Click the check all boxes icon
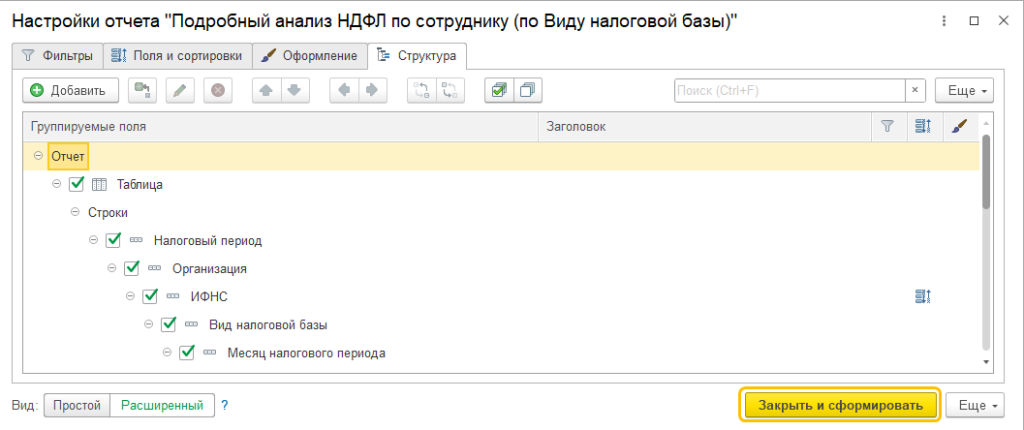Image resolution: width=1024 pixels, height=430 pixels. pos(499,91)
